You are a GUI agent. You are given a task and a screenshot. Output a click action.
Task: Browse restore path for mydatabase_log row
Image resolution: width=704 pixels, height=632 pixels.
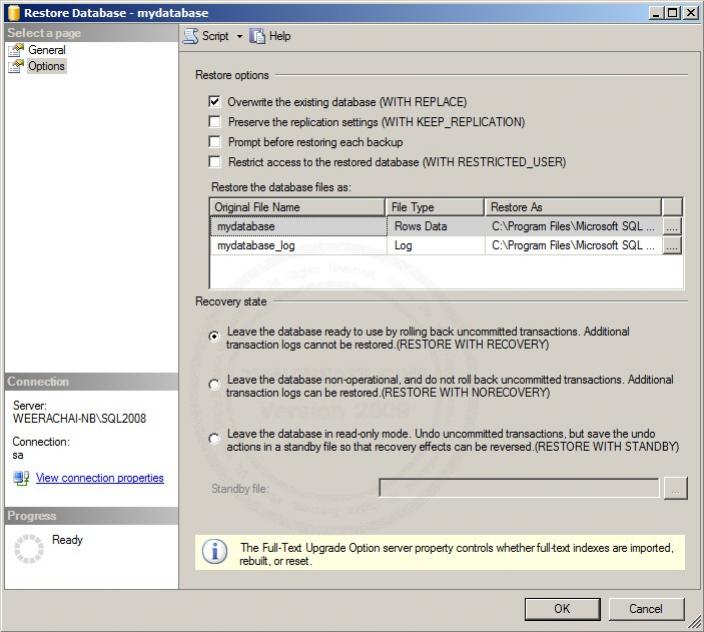672,246
